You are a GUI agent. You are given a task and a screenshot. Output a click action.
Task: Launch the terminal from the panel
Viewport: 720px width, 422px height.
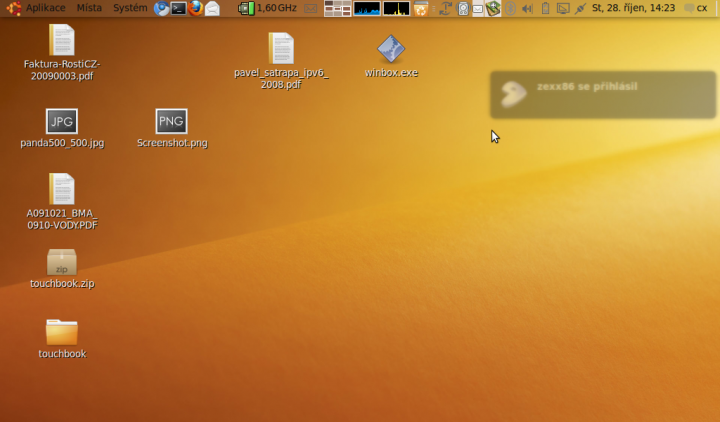(178, 8)
